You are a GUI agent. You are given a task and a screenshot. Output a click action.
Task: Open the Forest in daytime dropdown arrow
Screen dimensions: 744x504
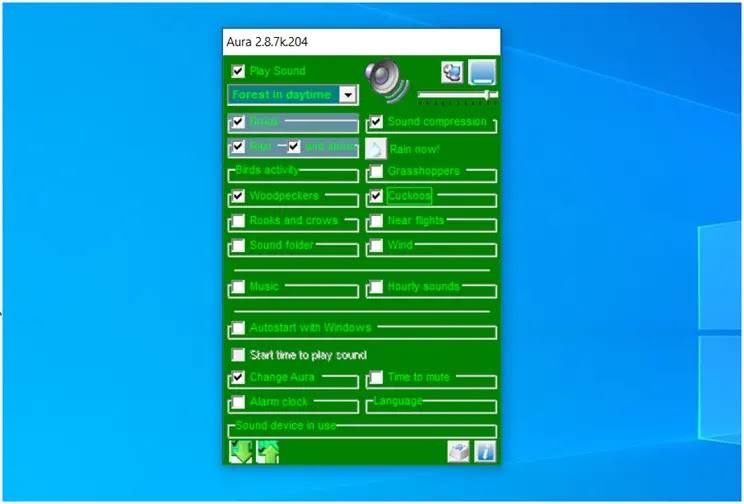tap(348, 95)
